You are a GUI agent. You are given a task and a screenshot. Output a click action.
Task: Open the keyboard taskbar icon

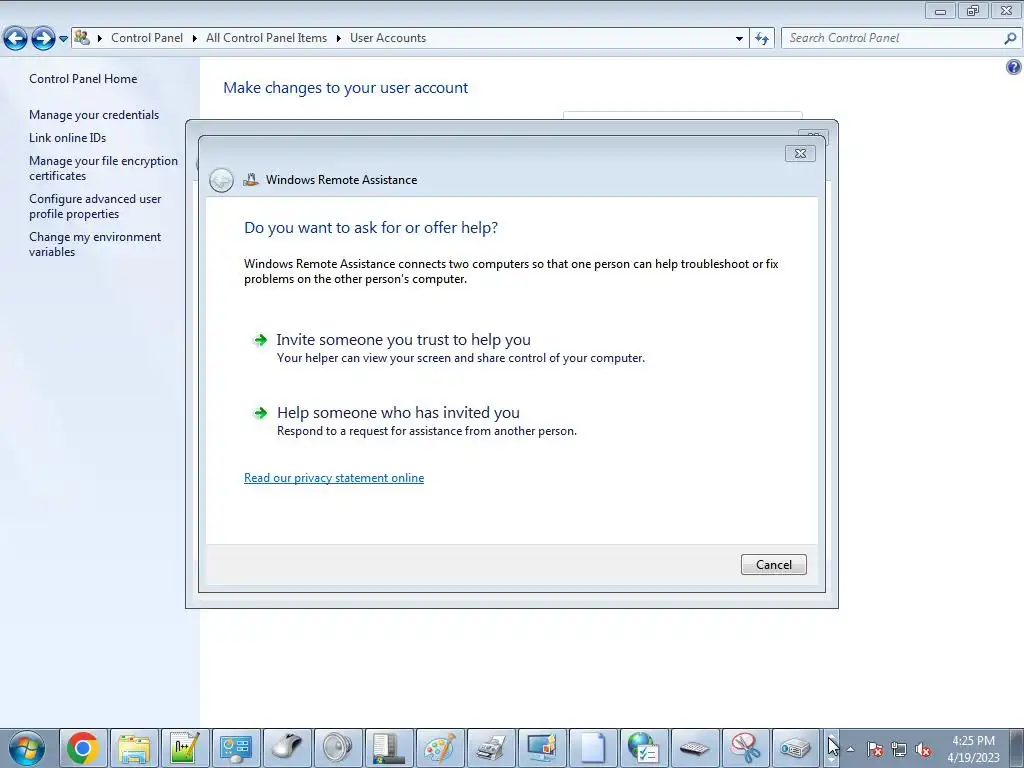point(694,748)
